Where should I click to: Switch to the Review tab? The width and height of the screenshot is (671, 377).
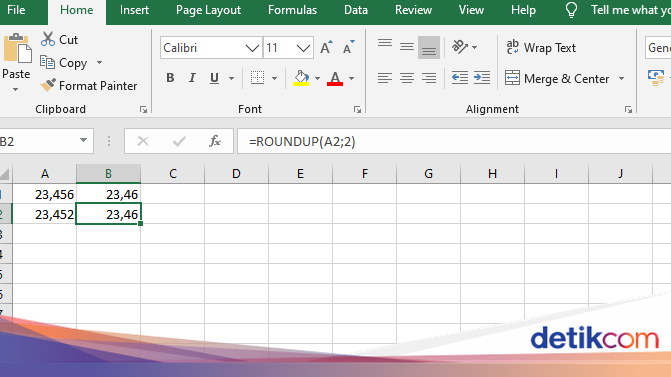[x=413, y=10]
